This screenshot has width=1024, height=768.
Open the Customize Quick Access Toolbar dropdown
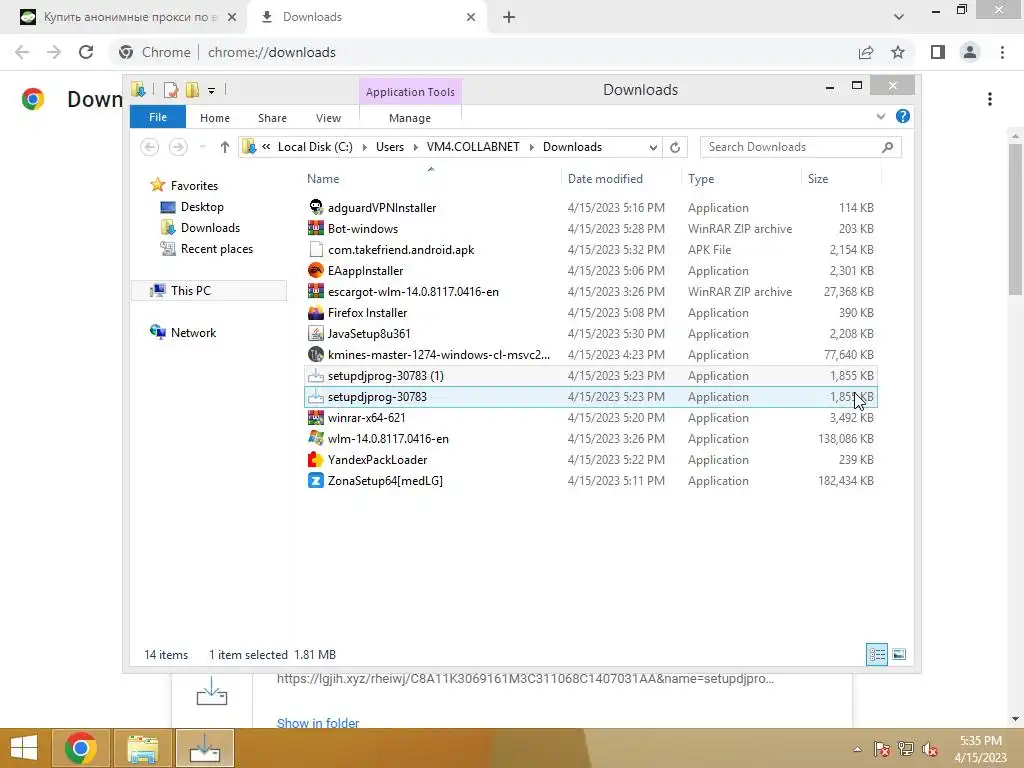tap(212, 91)
